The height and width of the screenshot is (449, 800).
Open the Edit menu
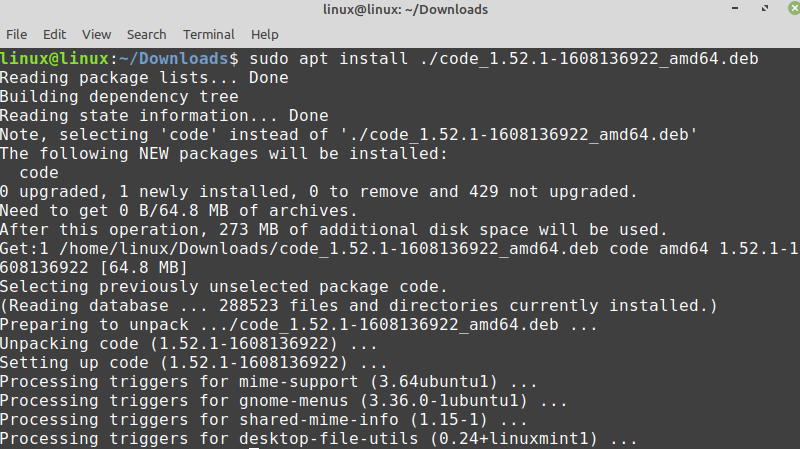[x=55, y=34]
